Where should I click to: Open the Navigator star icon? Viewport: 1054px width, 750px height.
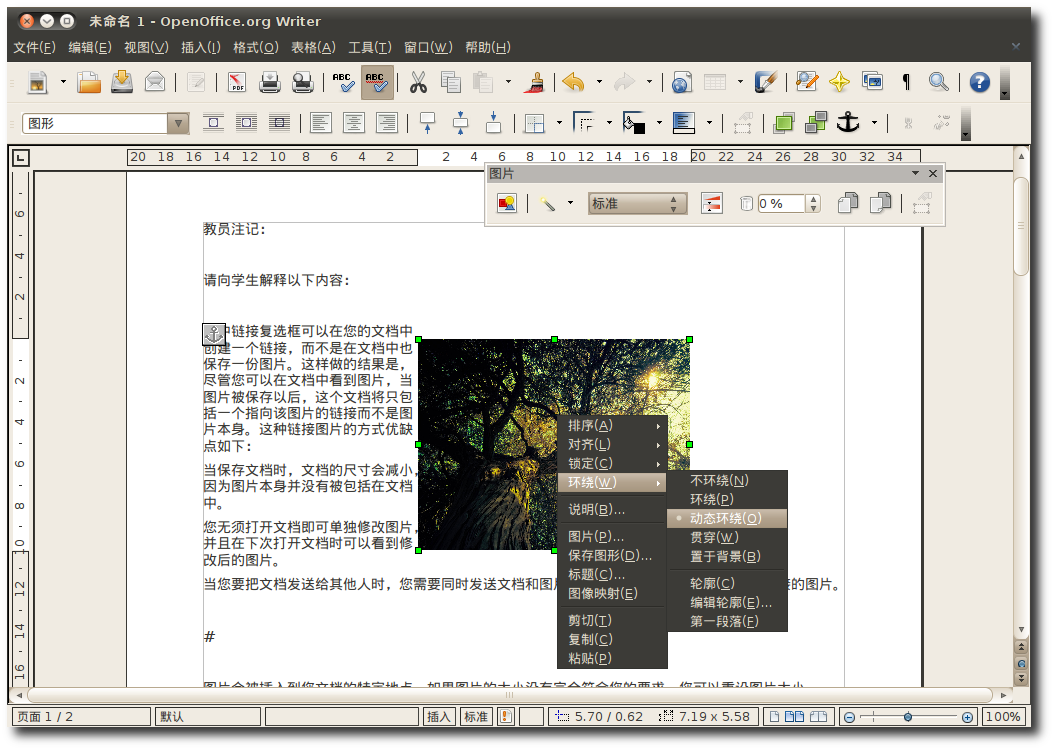point(839,82)
